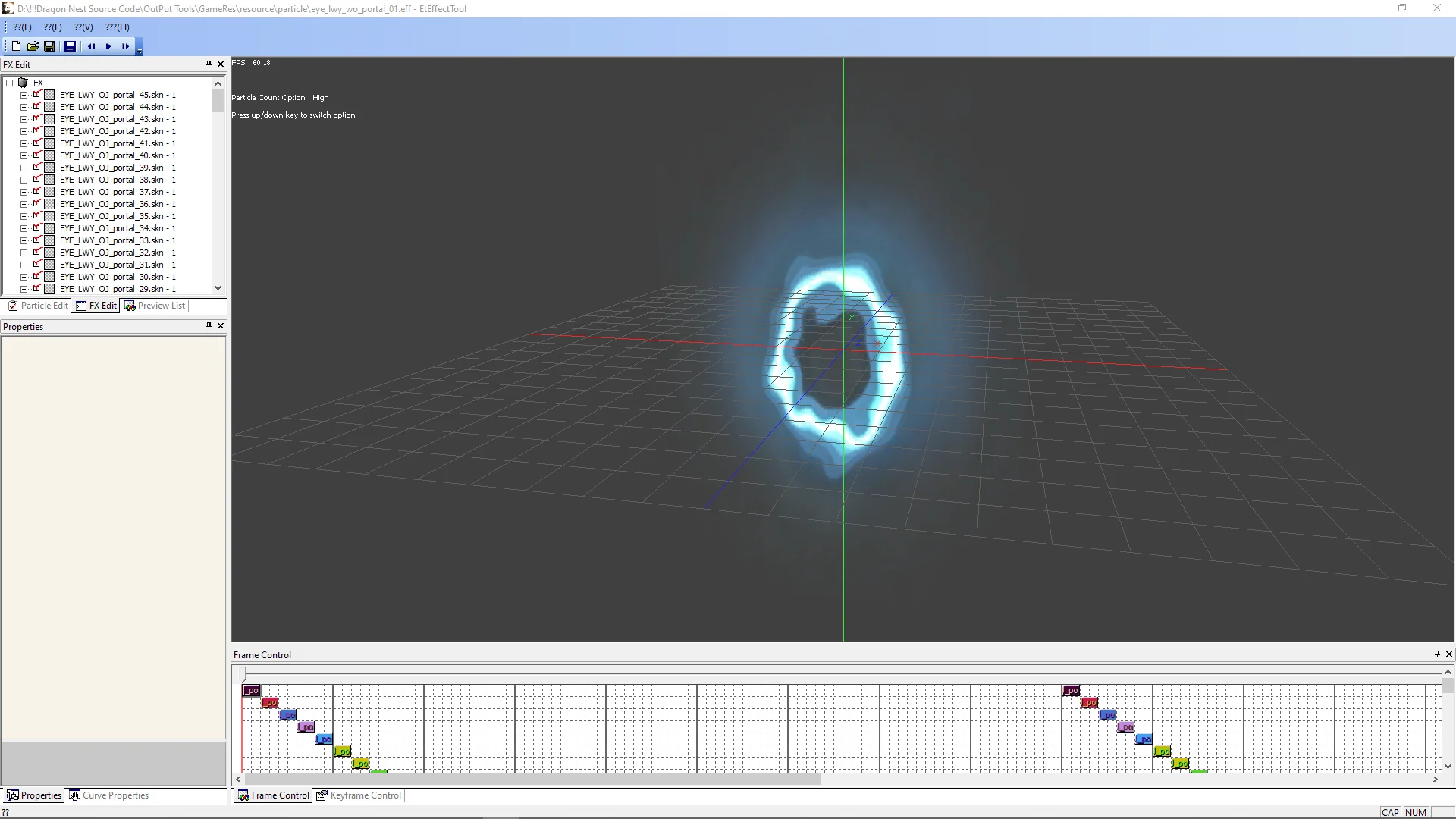Image resolution: width=1456 pixels, height=819 pixels.
Task: Open a file with the folder icon
Action: 33,46
